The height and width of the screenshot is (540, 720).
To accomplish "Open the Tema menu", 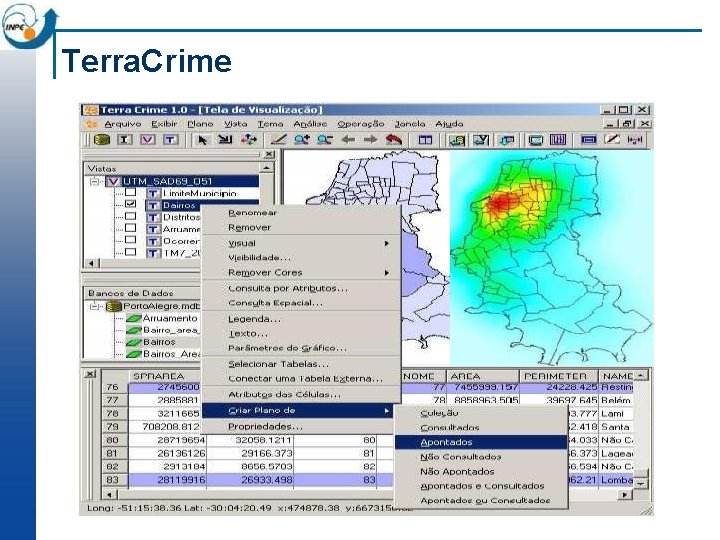I will click(270, 124).
